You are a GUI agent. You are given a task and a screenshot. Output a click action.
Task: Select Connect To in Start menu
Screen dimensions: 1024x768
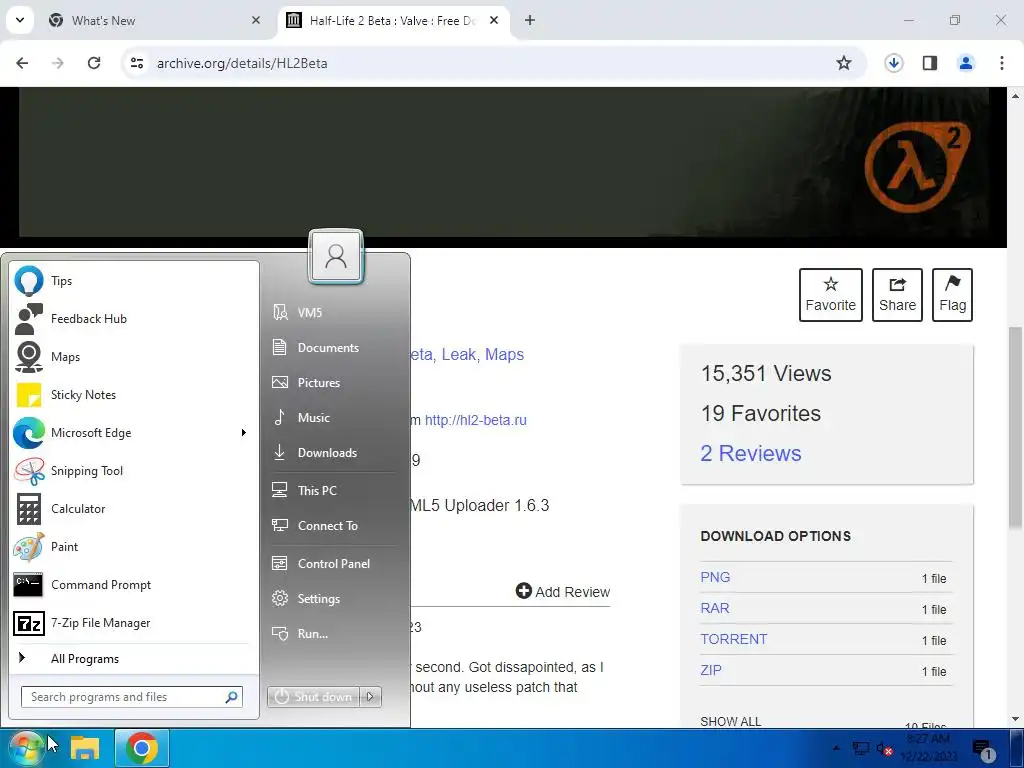point(333,526)
